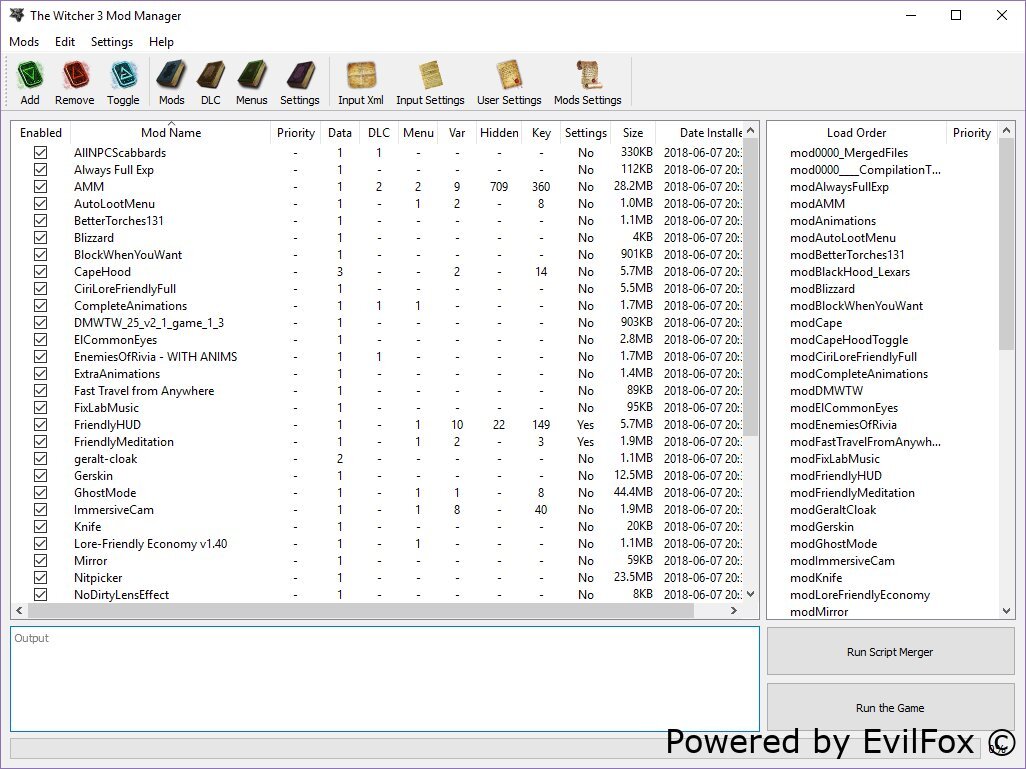The width and height of the screenshot is (1026, 769).
Task: Toggle the AMM mod checkbox
Action: click(41, 187)
